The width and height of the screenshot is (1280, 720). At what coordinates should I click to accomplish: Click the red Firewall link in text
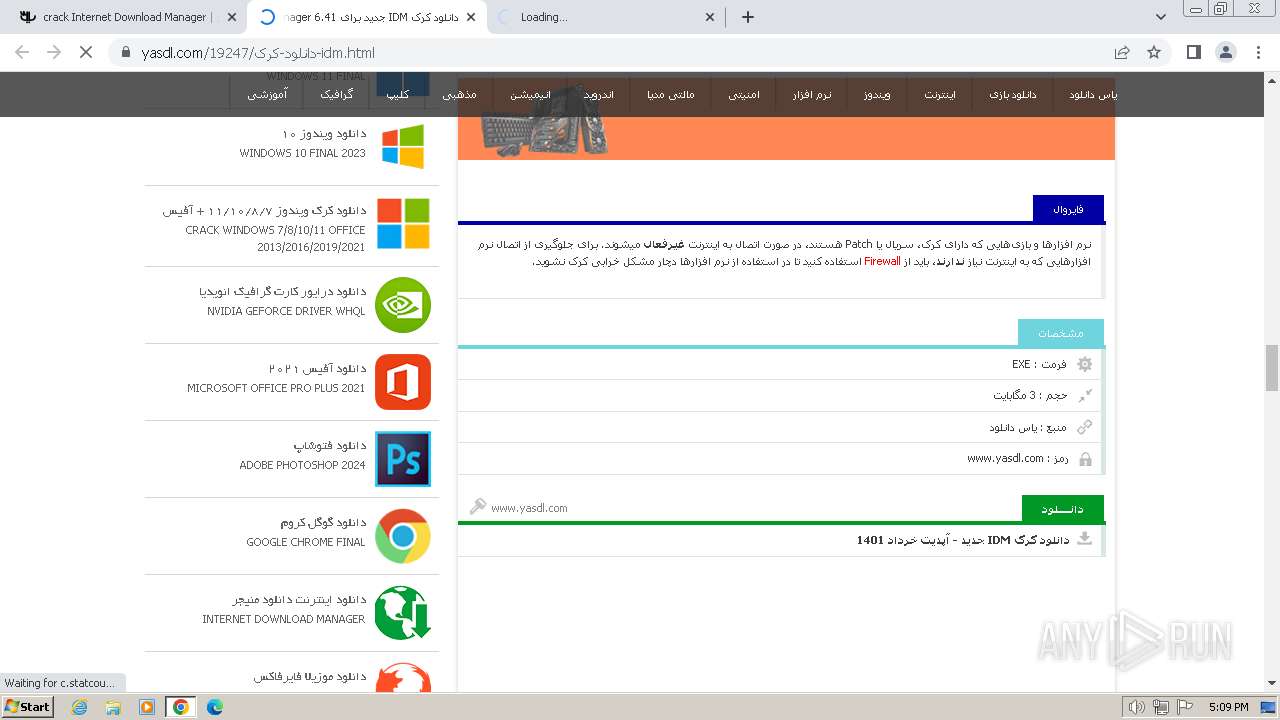point(882,261)
